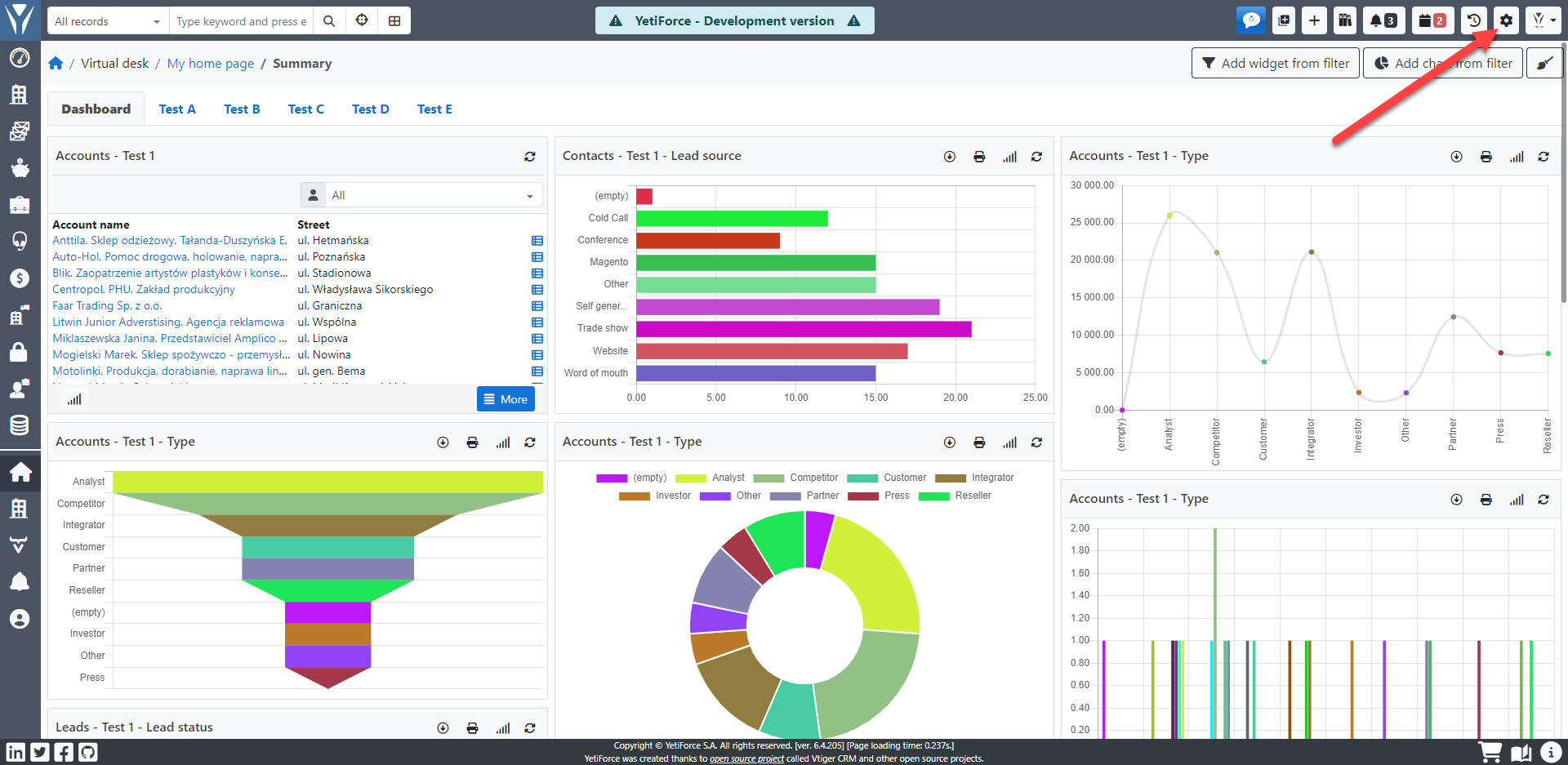Open the briefcase sidebar icon
This screenshot has width=1568, height=765.
coord(20,204)
